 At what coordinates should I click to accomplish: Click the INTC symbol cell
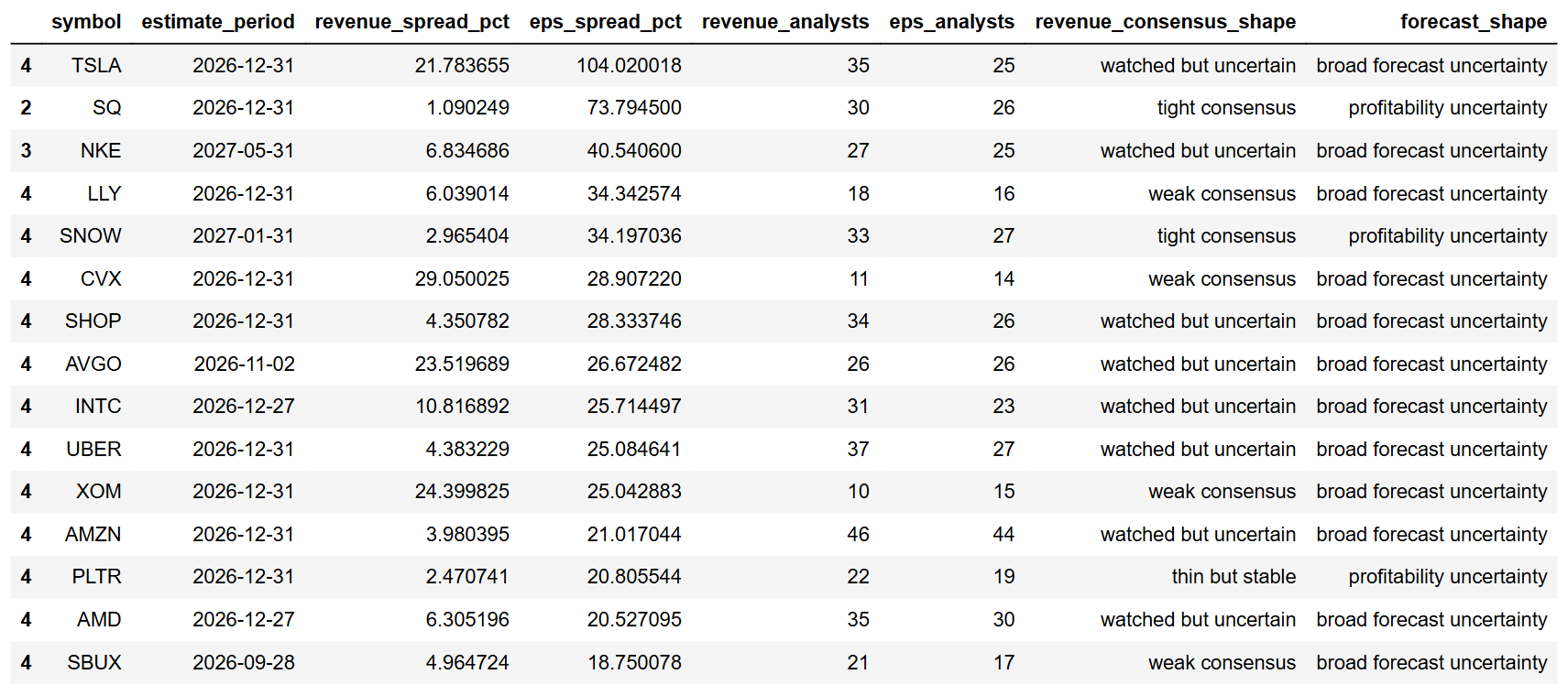tap(98, 407)
